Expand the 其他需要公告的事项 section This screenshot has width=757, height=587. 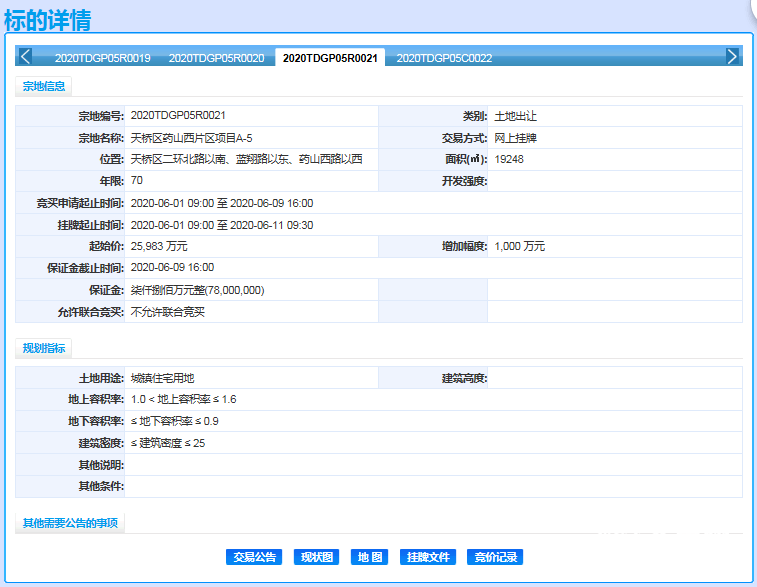pyautogui.click(x=70, y=523)
